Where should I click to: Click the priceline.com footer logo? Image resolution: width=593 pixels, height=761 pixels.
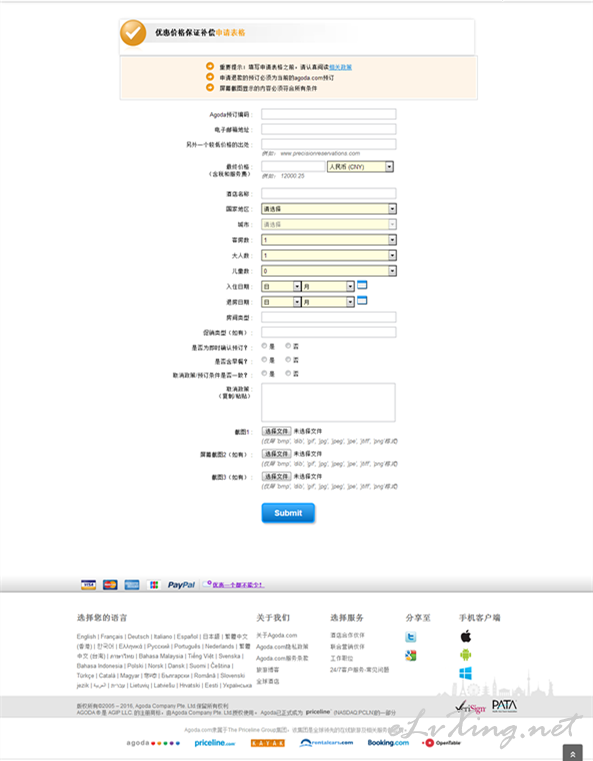click(x=215, y=743)
